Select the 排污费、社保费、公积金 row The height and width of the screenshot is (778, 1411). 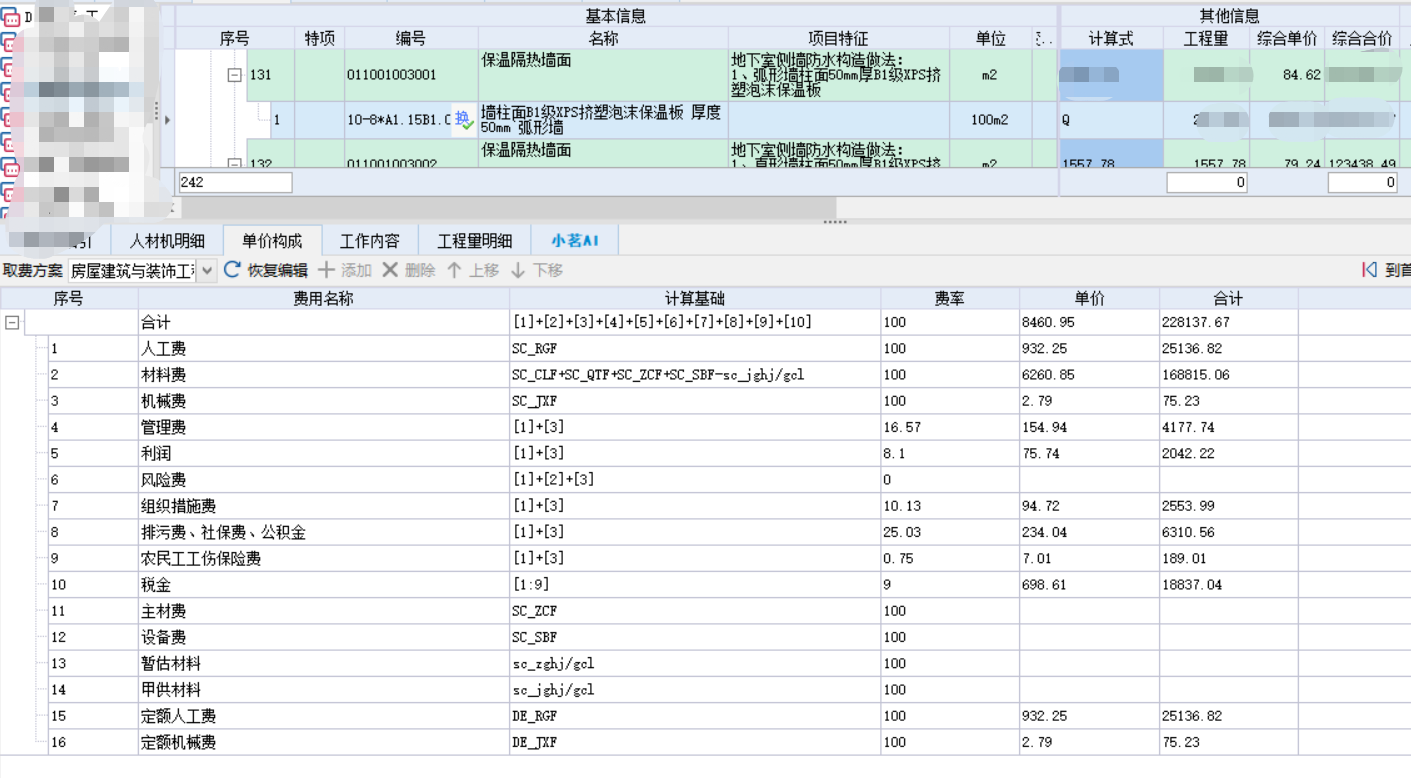tap(705, 532)
